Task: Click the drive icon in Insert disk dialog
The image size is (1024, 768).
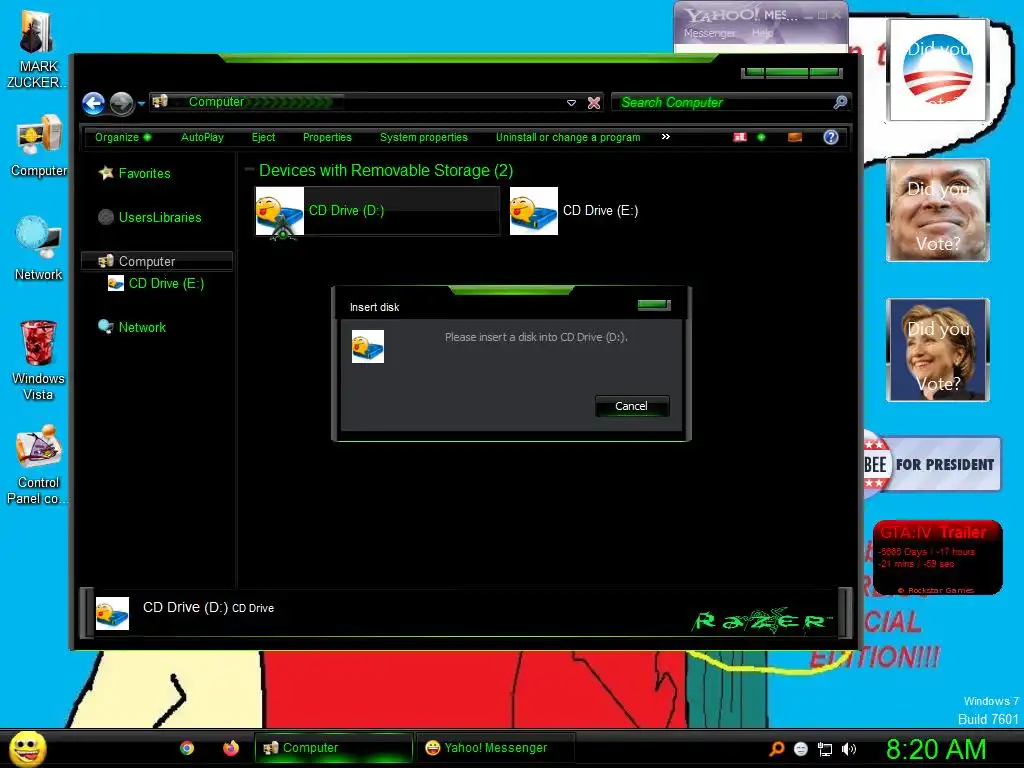Action: 368,347
